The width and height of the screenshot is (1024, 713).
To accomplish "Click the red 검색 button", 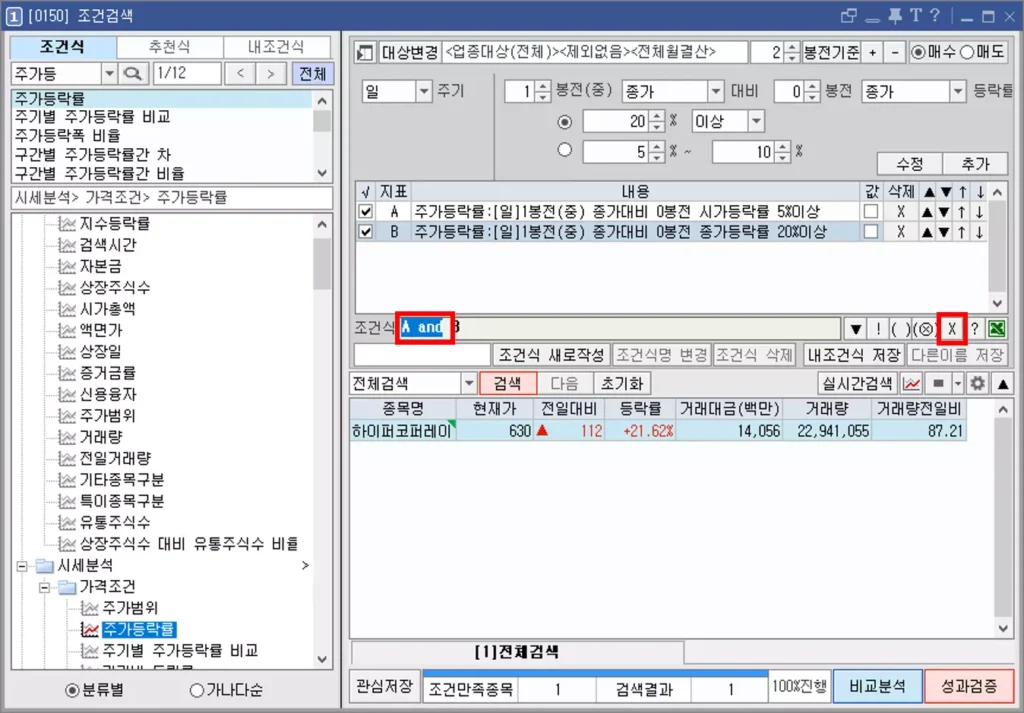I will pos(507,383).
